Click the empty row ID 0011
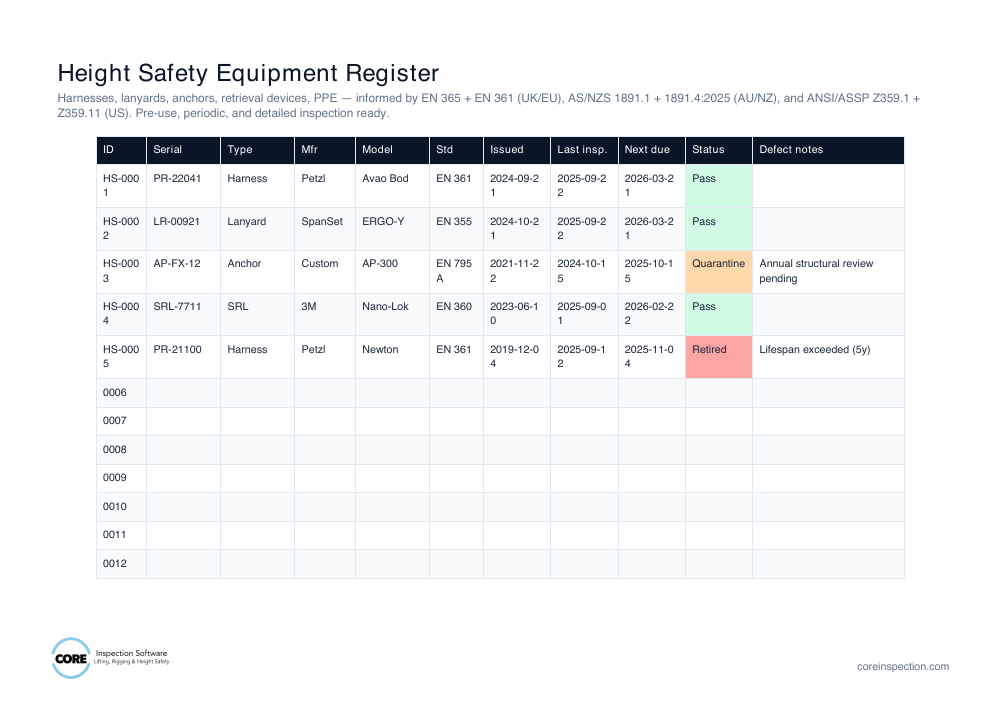Viewport: 1000px width, 708px height. pos(121,536)
